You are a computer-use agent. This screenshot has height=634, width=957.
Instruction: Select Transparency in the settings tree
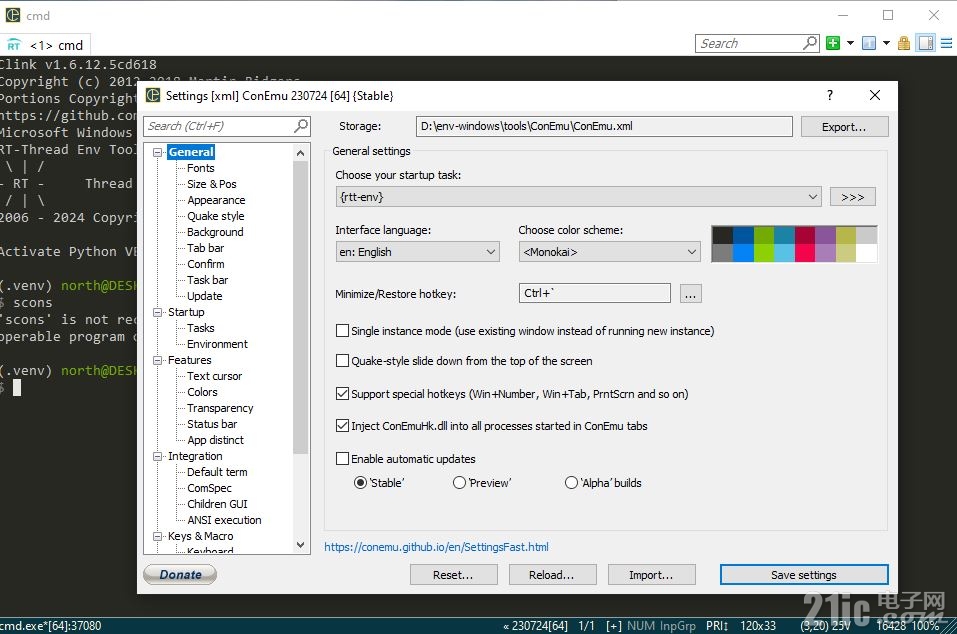pyautogui.click(x=220, y=408)
